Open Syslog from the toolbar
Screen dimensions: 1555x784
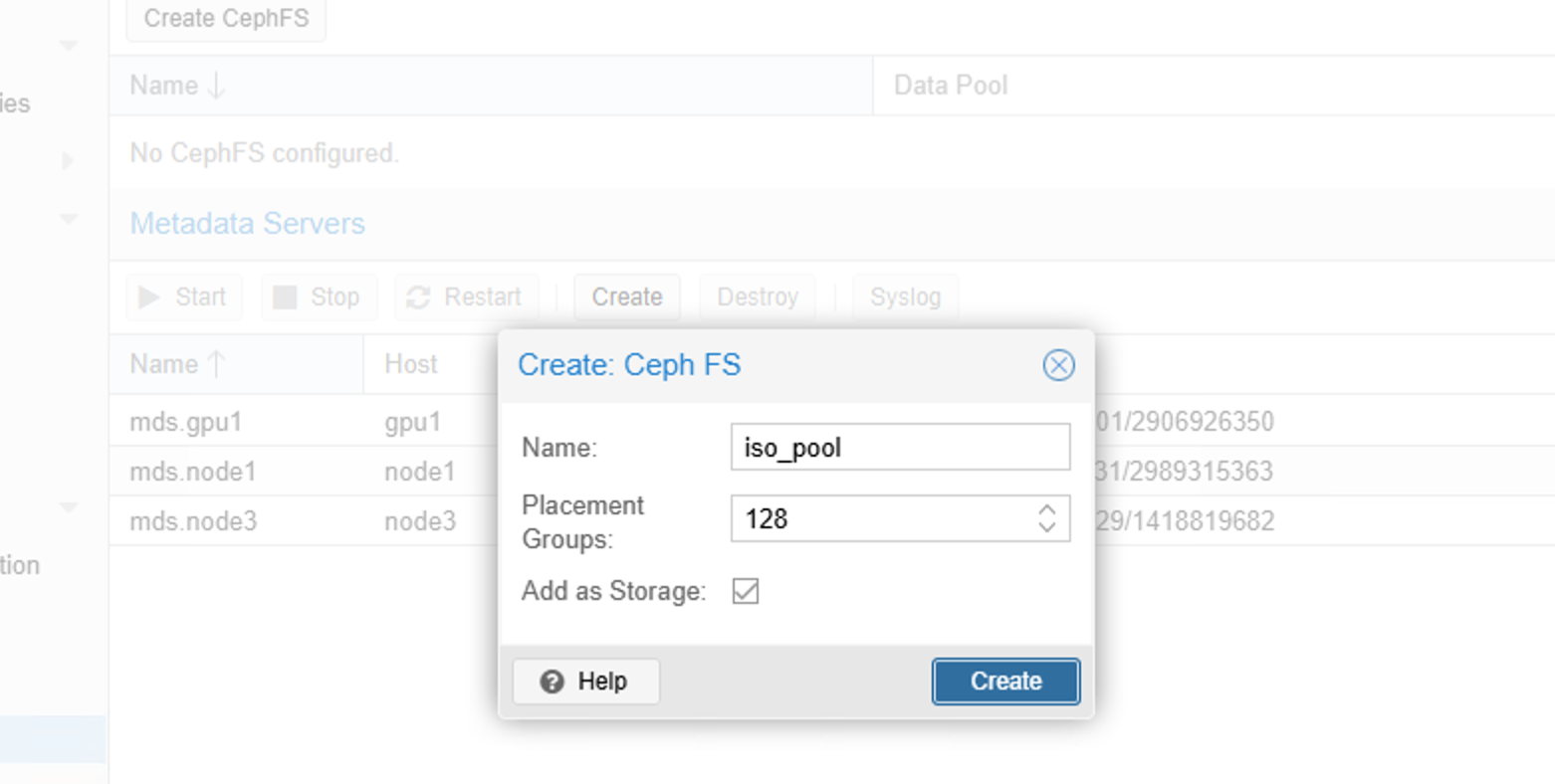coord(905,297)
